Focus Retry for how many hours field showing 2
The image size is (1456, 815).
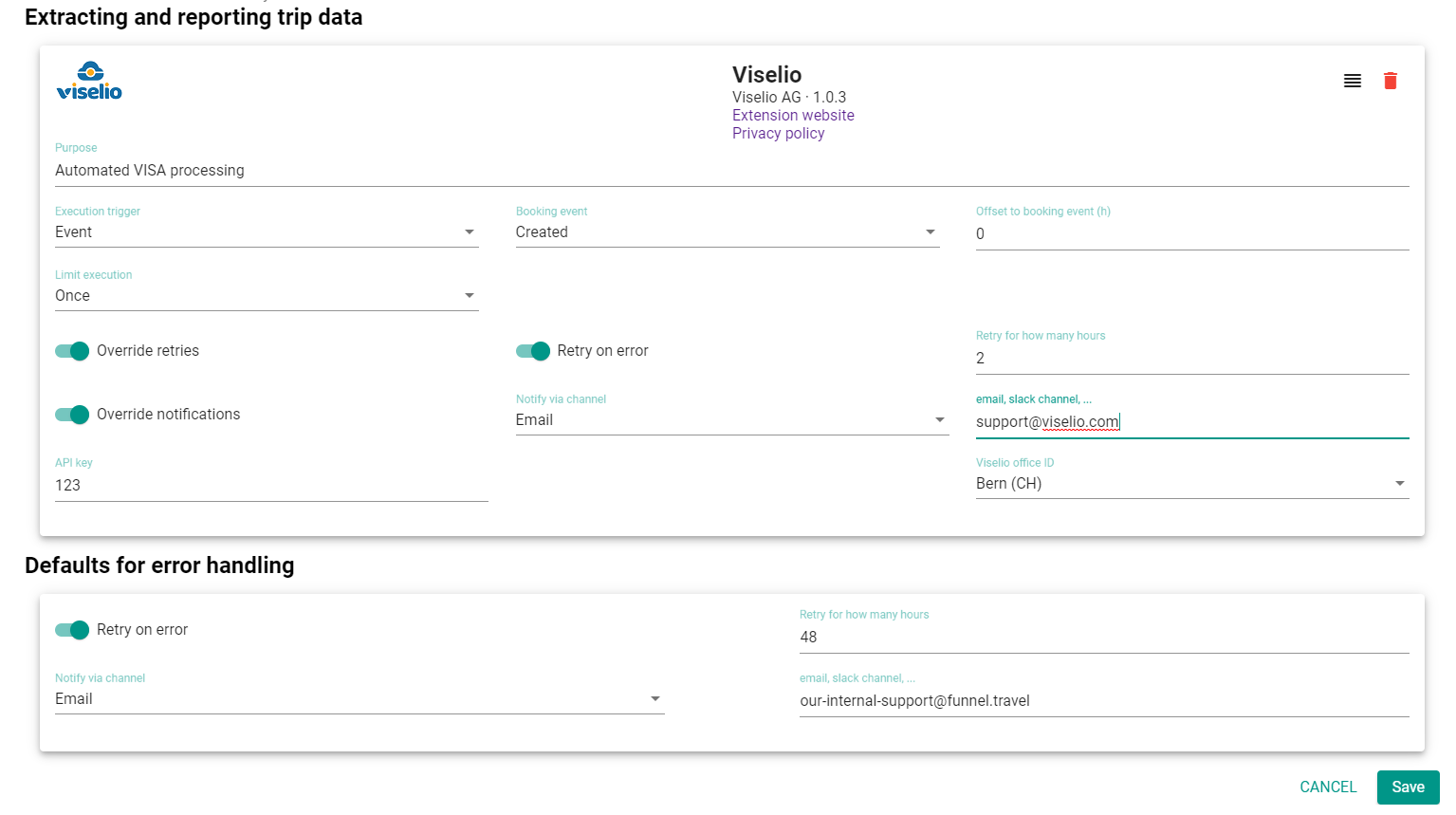(1192, 359)
